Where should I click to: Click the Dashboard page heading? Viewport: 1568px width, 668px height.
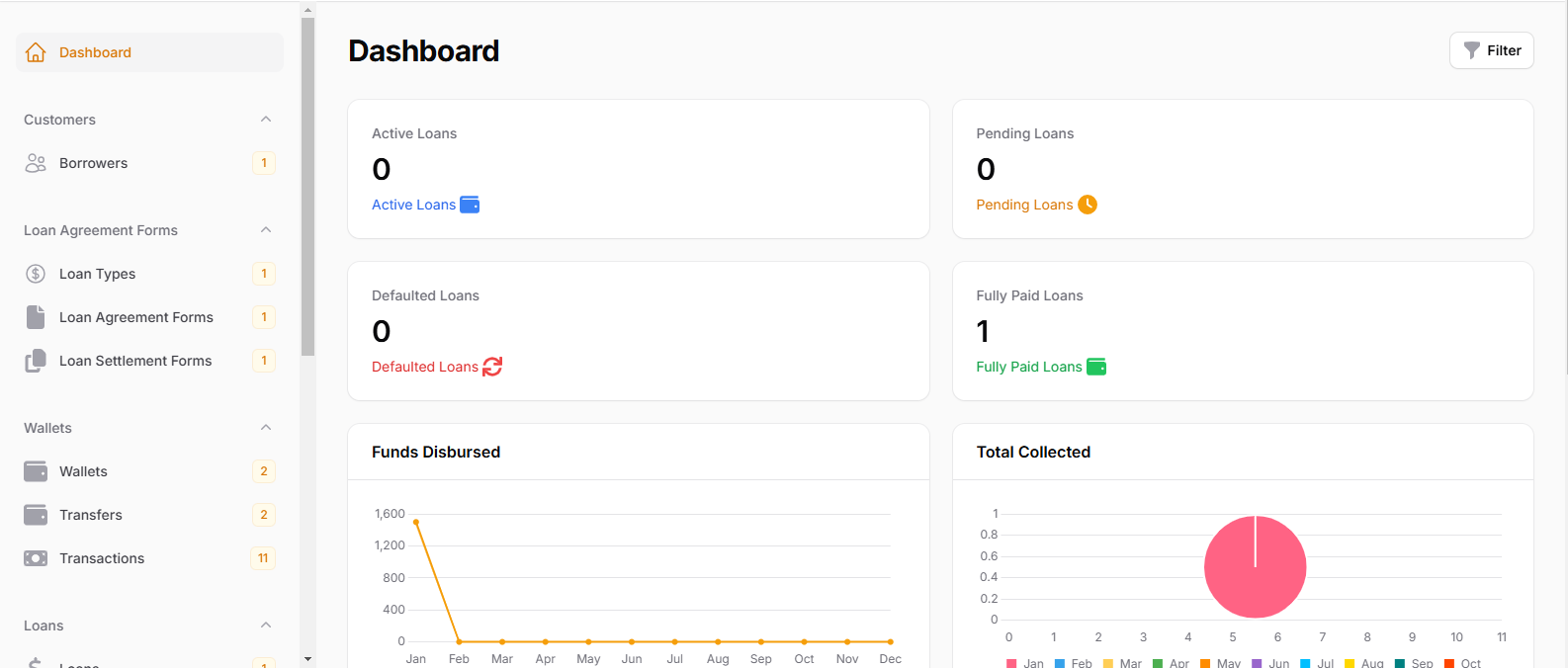[424, 50]
